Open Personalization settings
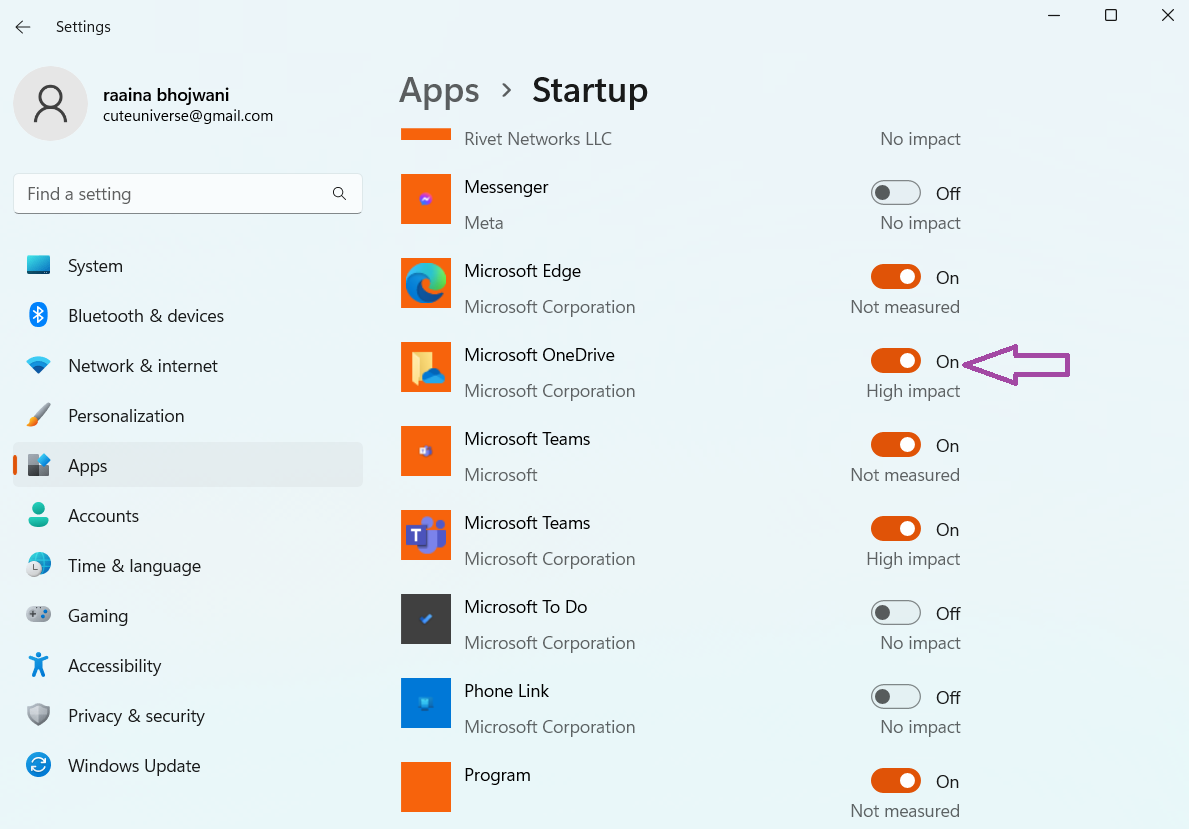 [126, 416]
